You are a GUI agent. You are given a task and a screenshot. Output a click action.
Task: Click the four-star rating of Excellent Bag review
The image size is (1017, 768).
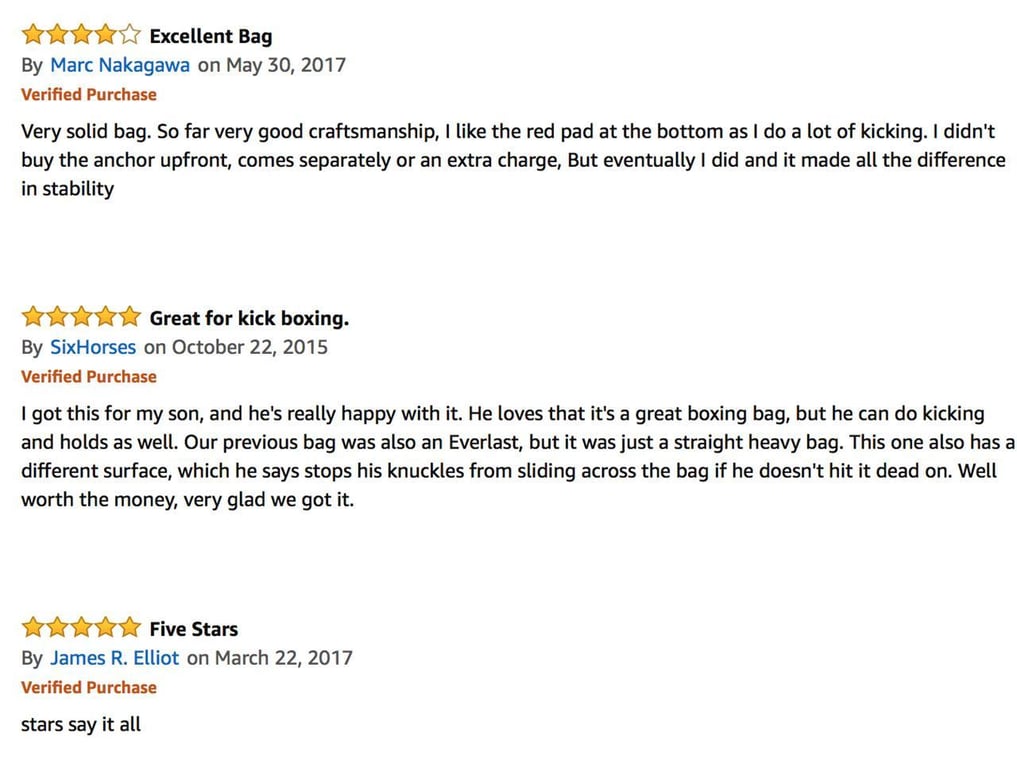81,34
